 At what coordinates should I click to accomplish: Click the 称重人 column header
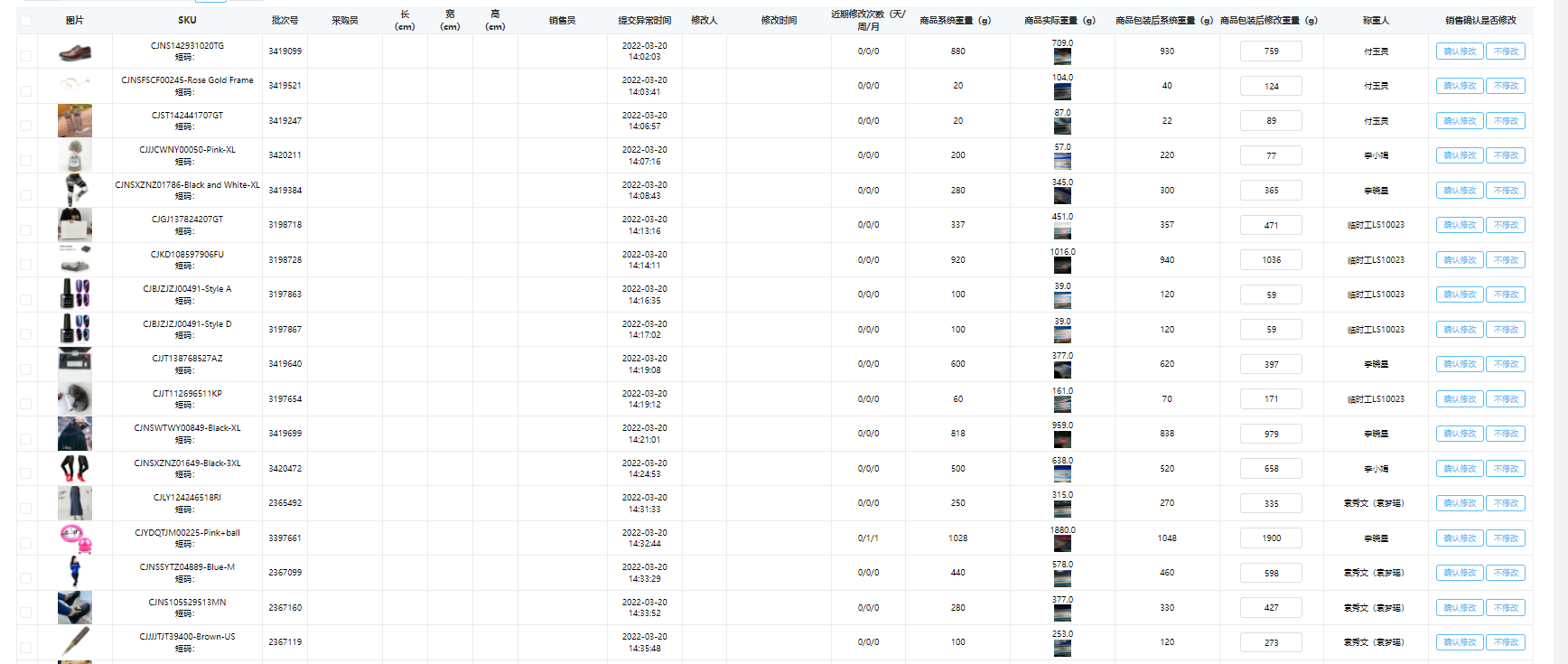pyautogui.click(x=1376, y=20)
